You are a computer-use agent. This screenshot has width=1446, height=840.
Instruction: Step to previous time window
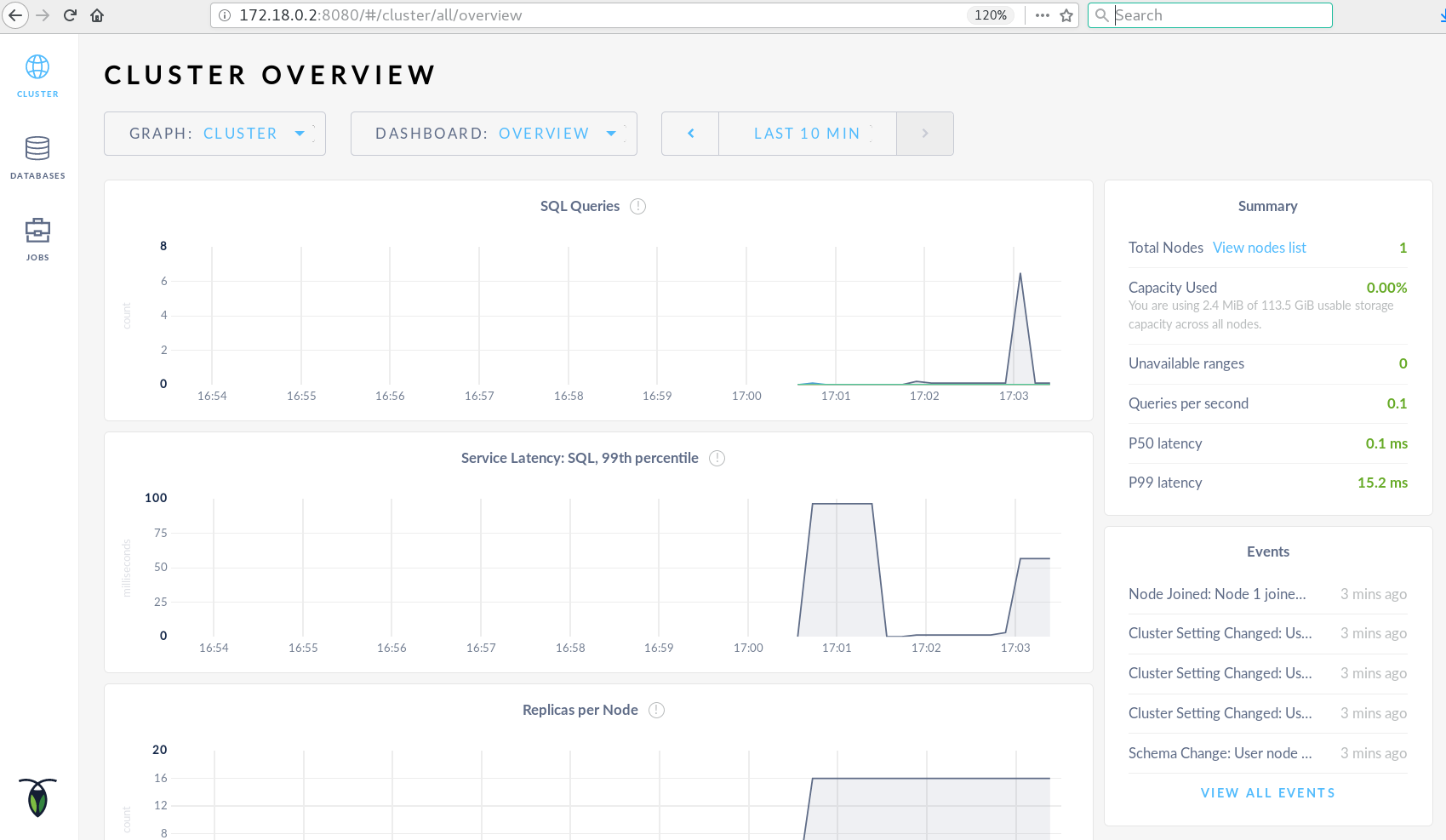690,134
